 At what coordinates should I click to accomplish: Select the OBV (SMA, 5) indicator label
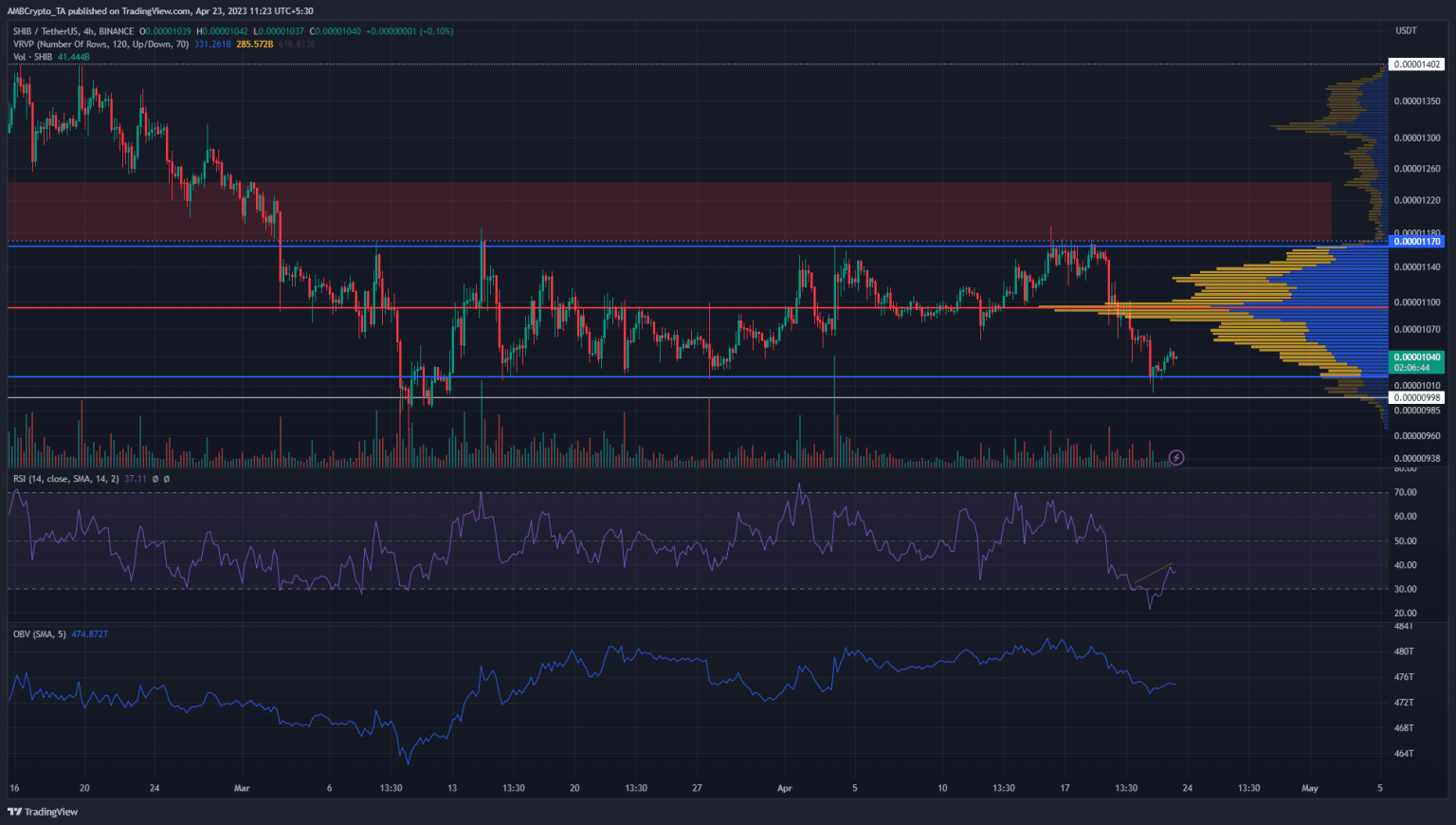[38, 633]
